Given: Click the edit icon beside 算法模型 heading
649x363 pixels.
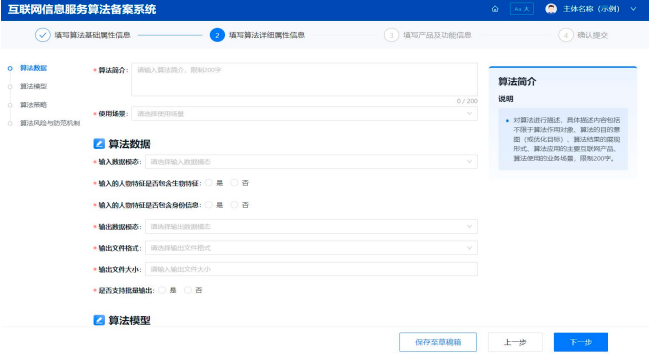Looking at the screenshot, I should pos(99,320).
